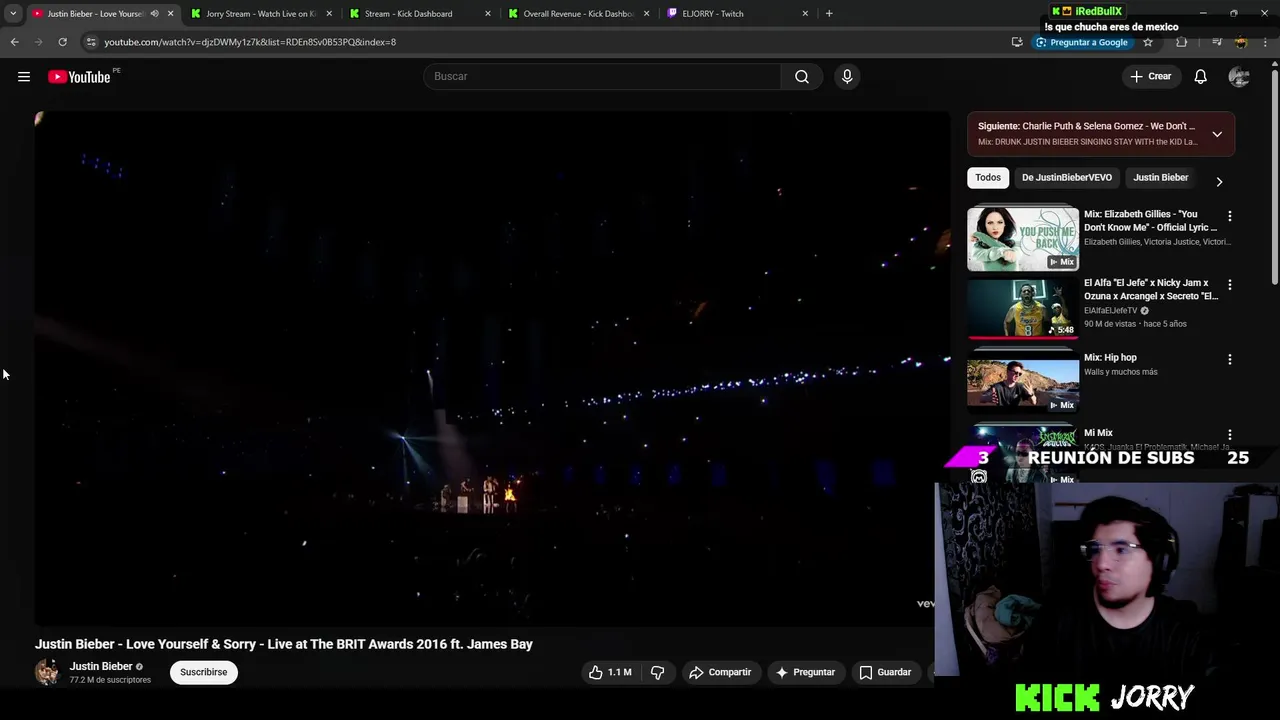Open Mix: Elizabeth Gillies title text
The height and width of the screenshot is (720, 1280).
click(1151, 221)
